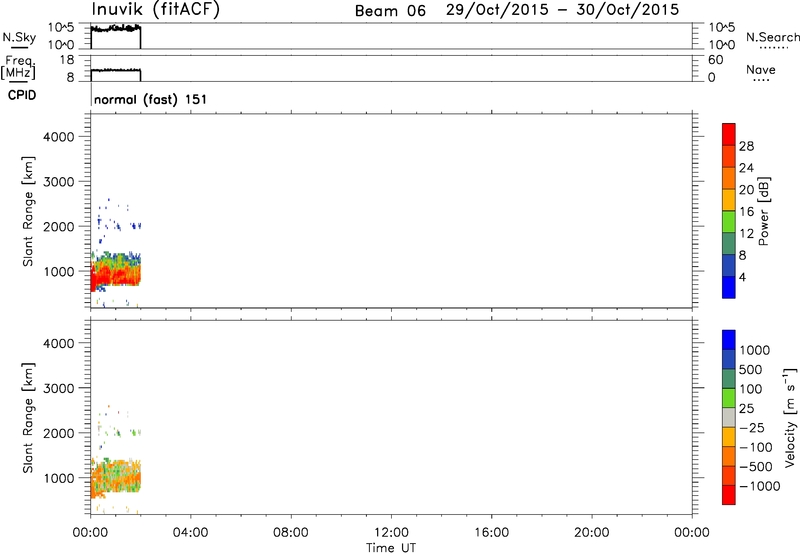Select the 'N.Sky' axis label
The width and height of the screenshot is (800, 554).
(19, 37)
